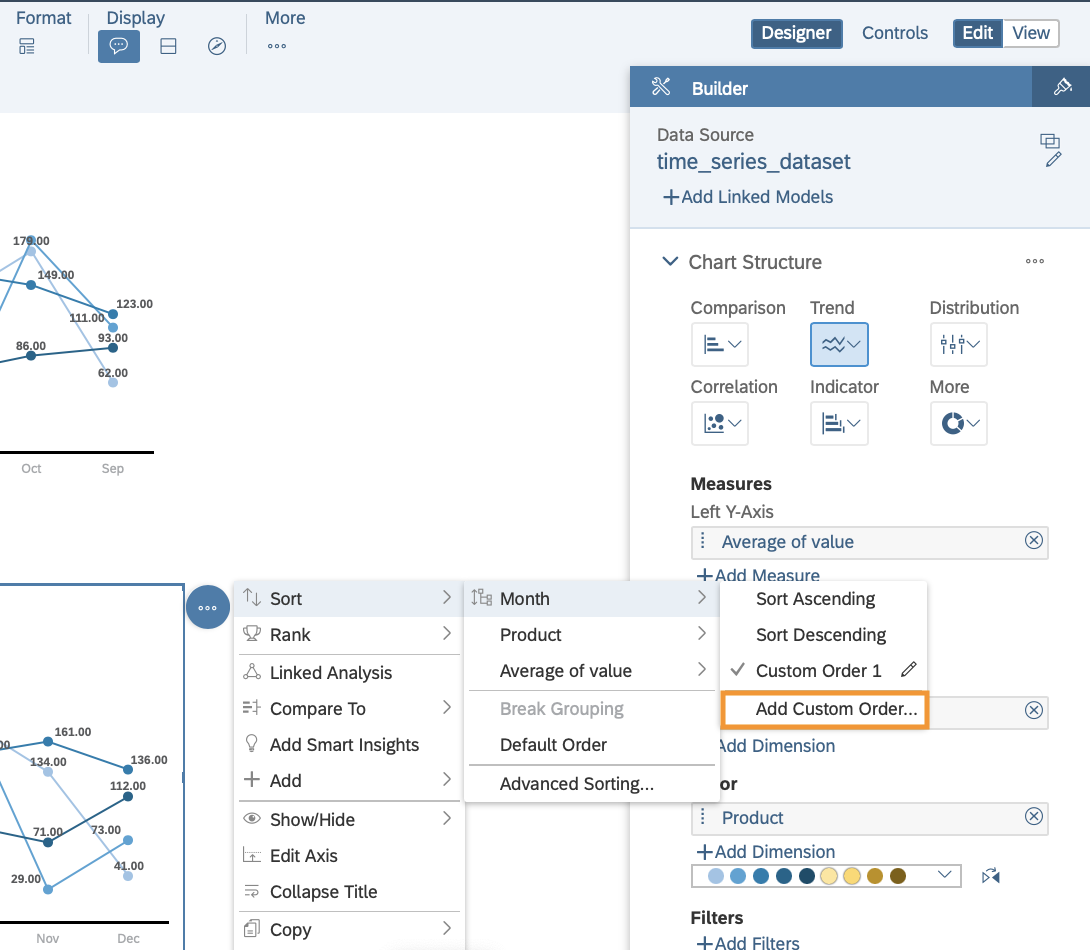Click the Format toolbar icon
The width and height of the screenshot is (1090, 950).
click(x=27, y=46)
